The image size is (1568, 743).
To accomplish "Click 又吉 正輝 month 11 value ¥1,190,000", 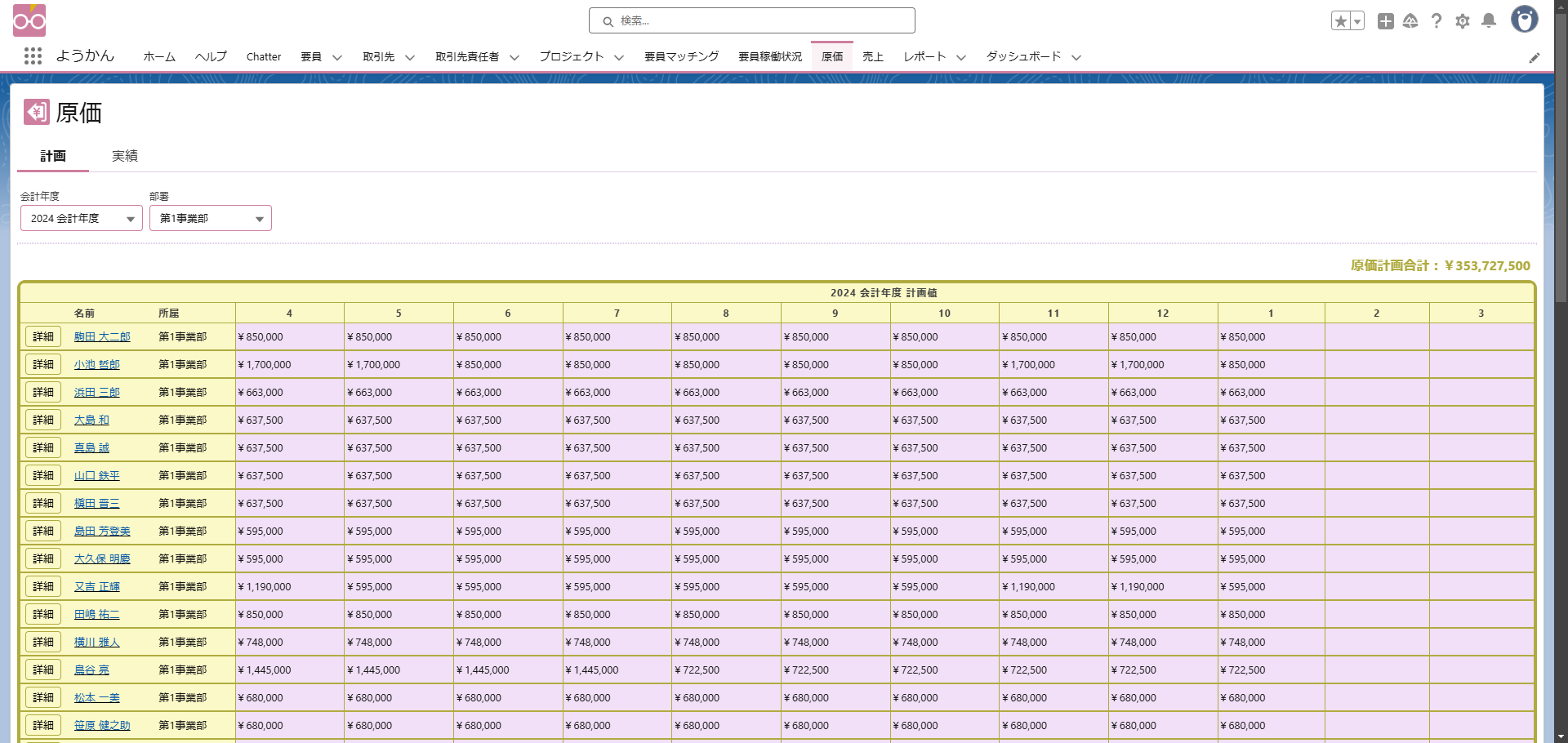I will pos(1029,586).
